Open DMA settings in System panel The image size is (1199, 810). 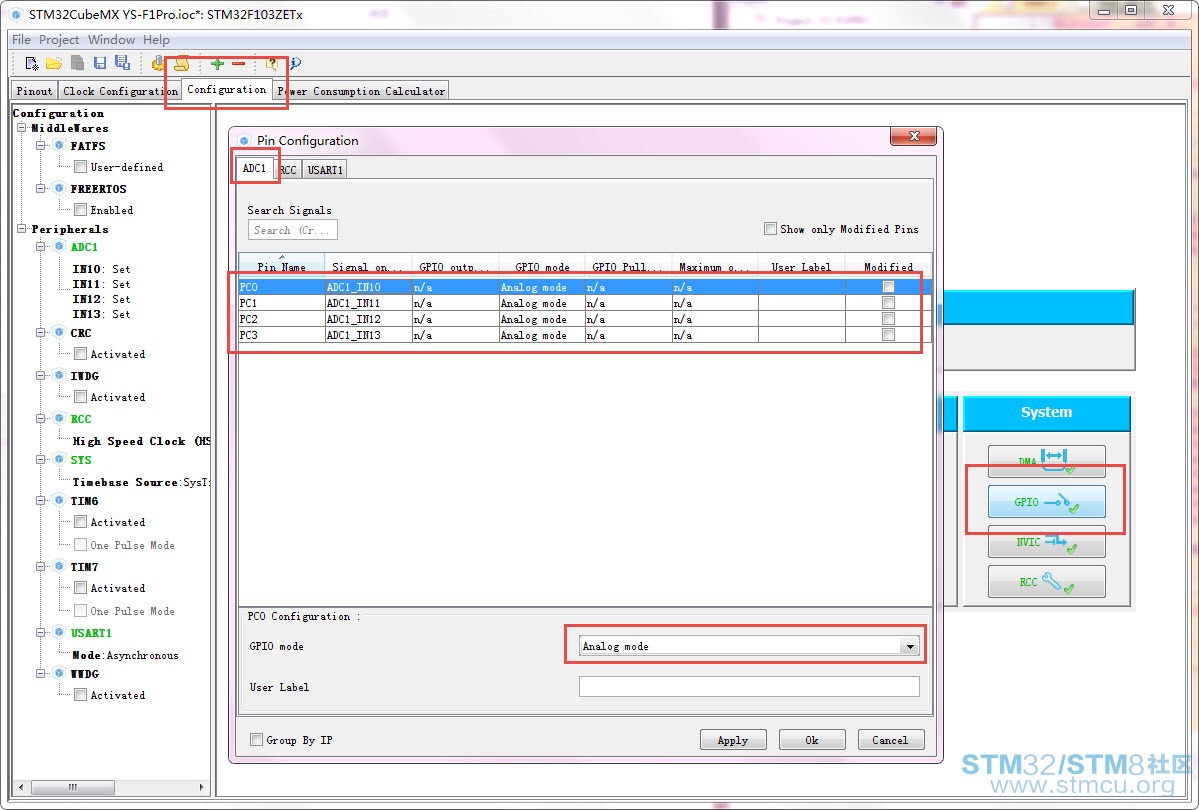(1046, 461)
